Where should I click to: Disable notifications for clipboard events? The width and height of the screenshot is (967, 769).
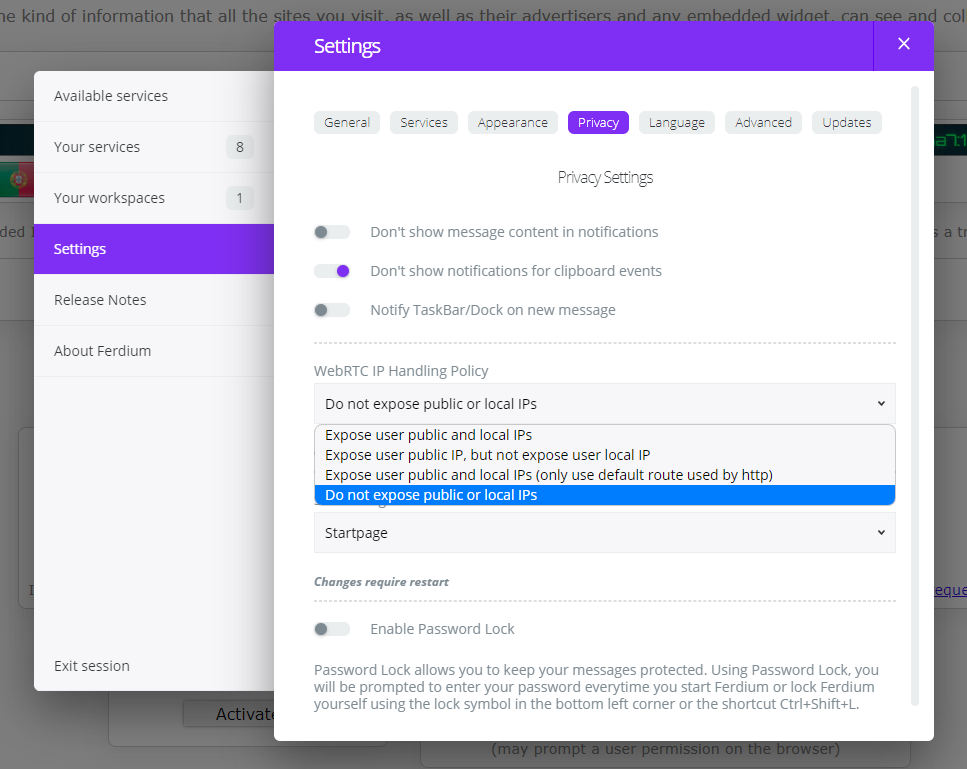331,270
